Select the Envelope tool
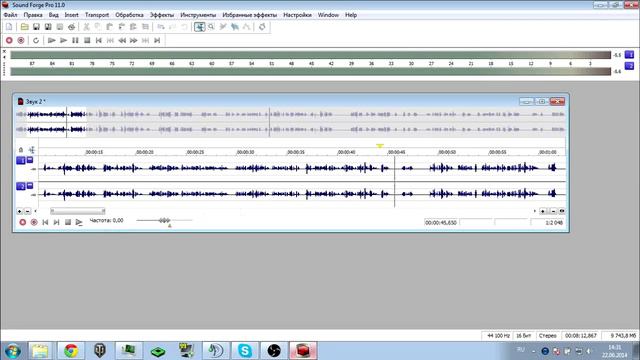The image size is (640, 360). [x=246, y=27]
